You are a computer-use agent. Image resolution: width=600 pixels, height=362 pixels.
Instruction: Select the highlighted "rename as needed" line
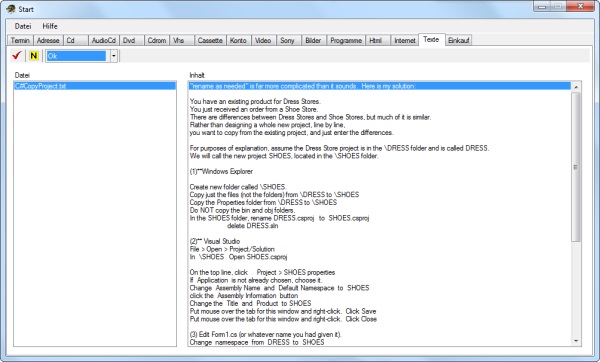[380, 86]
